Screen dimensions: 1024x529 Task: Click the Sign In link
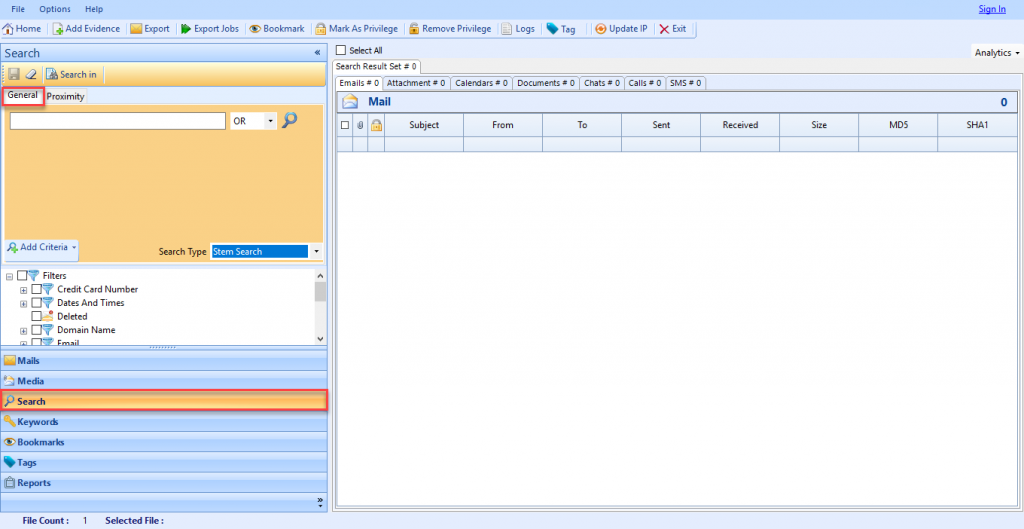click(x=991, y=9)
